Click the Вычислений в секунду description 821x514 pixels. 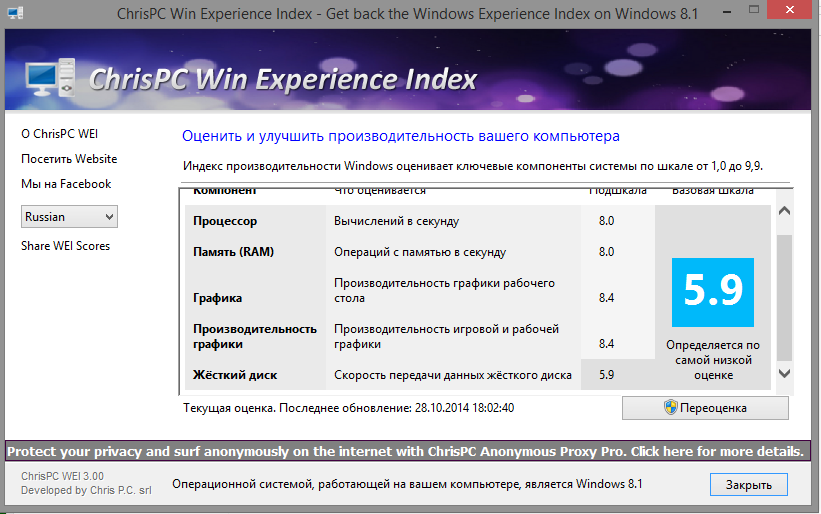pyautogui.click(x=396, y=221)
